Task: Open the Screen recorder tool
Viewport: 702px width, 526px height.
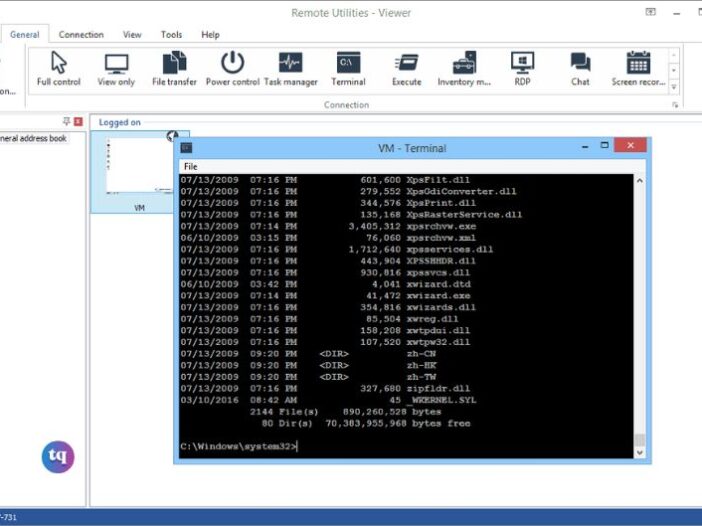Action: click(638, 69)
